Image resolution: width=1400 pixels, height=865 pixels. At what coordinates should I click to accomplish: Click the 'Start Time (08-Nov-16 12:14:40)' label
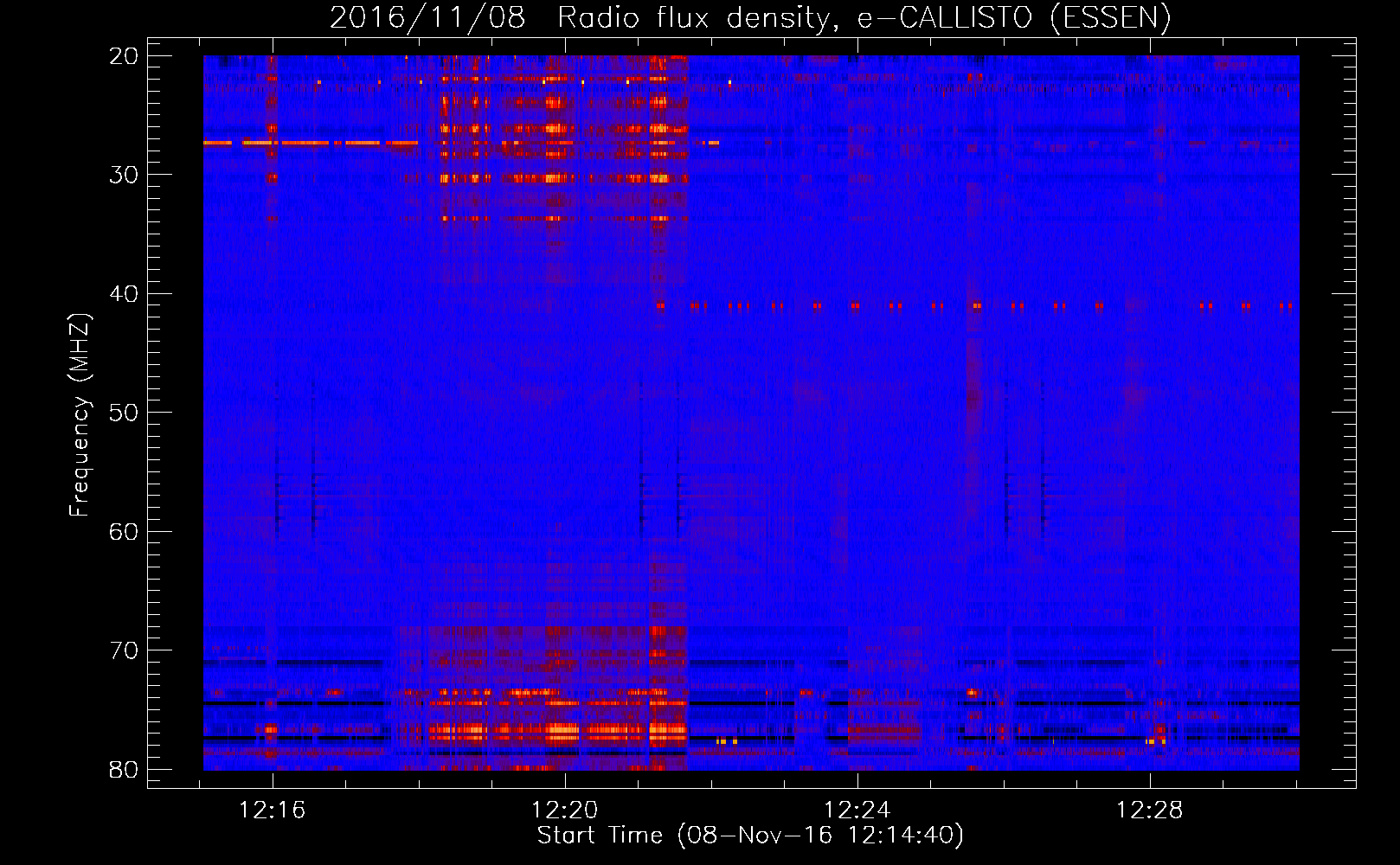(750, 836)
